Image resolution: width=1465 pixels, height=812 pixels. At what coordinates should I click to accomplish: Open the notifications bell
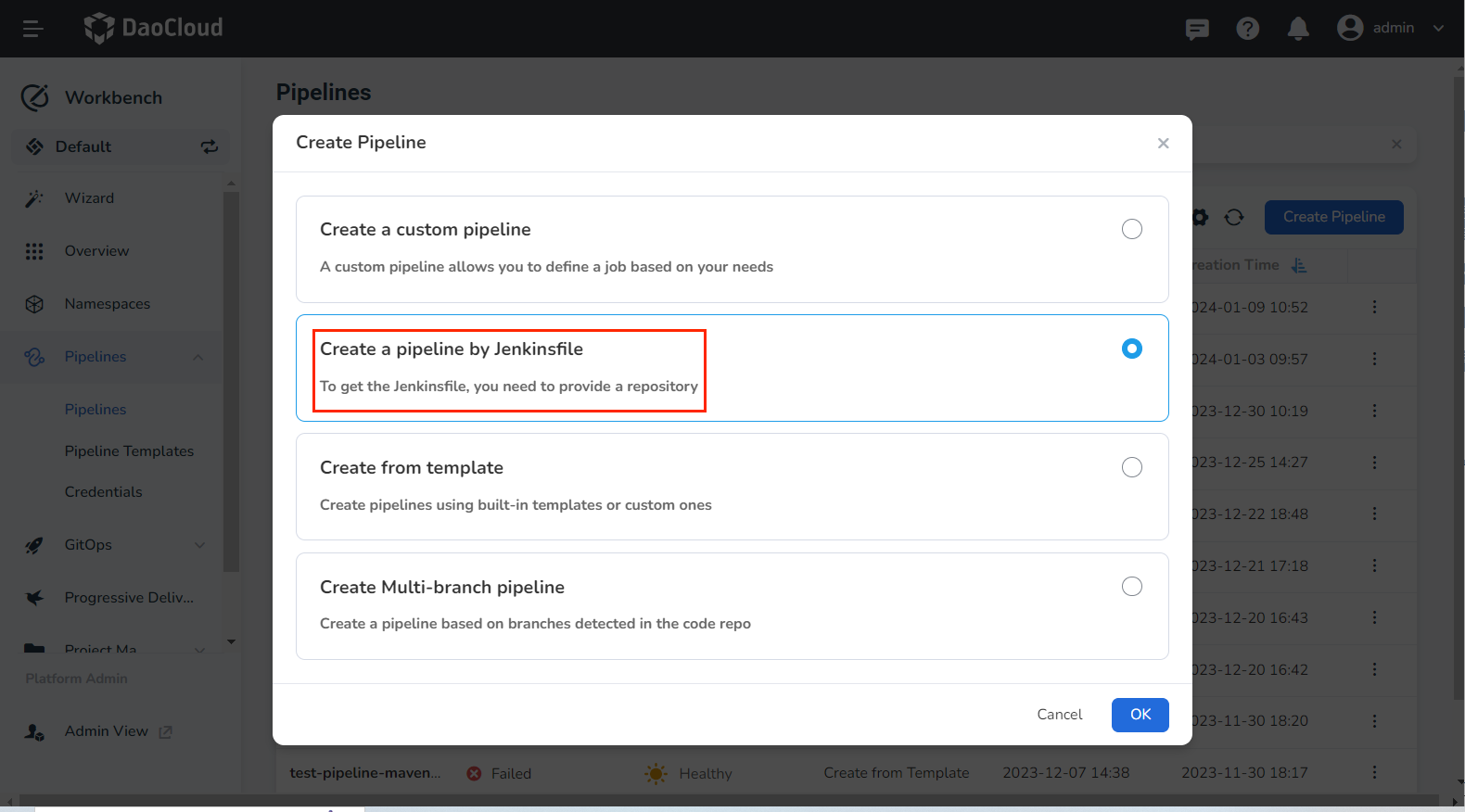click(x=1298, y=29)
